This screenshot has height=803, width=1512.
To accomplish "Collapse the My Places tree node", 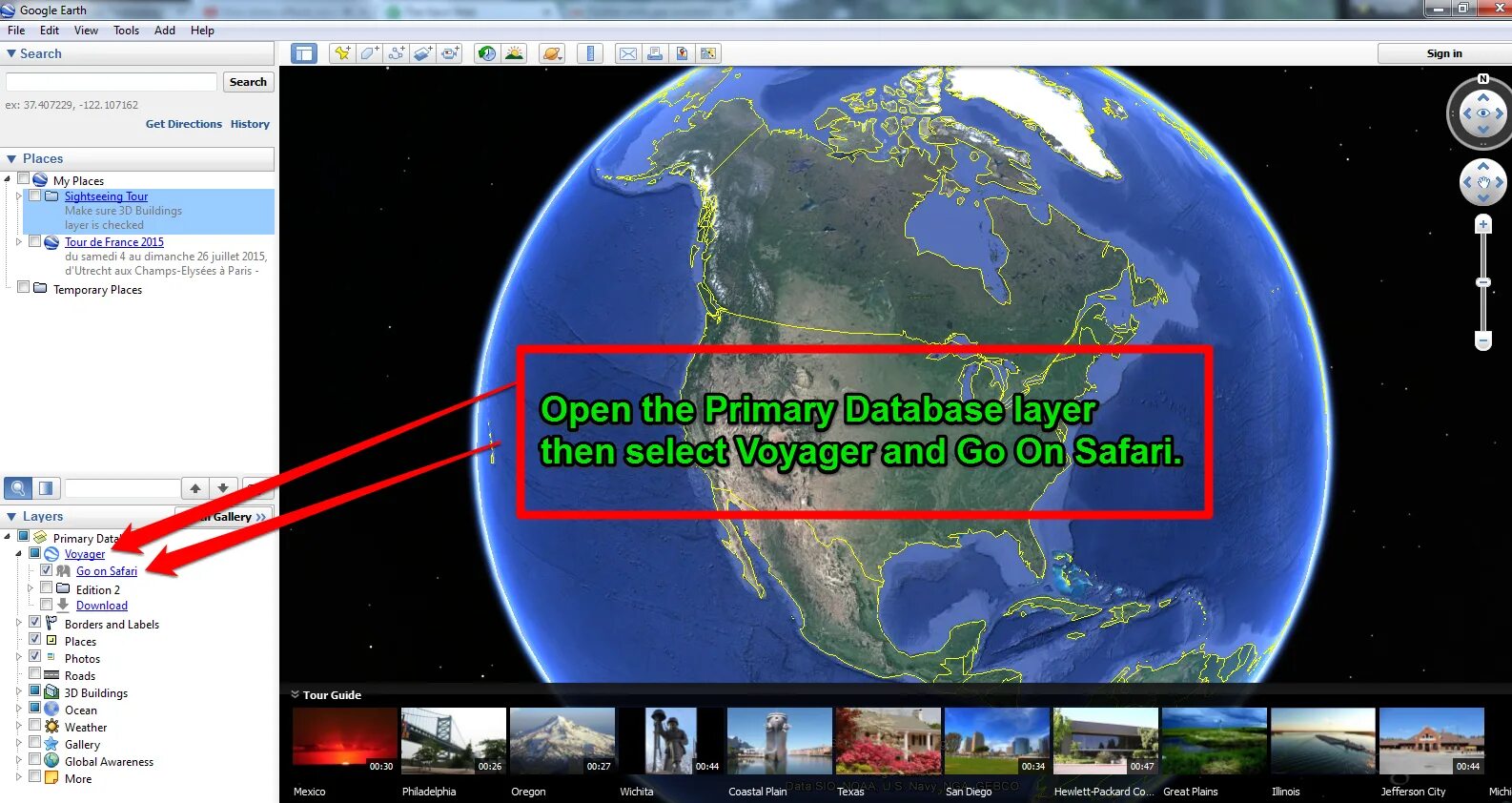I will click(8, 179).
